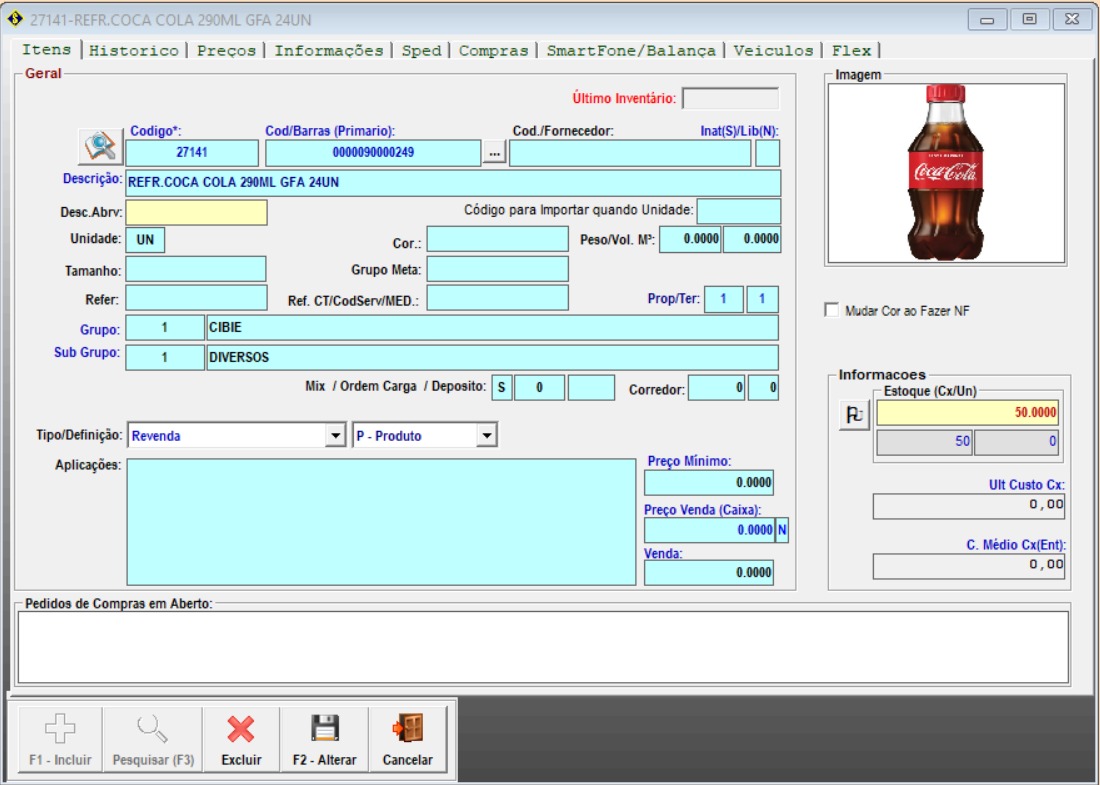Expand the Revenda type dropdown

[335, 436]
